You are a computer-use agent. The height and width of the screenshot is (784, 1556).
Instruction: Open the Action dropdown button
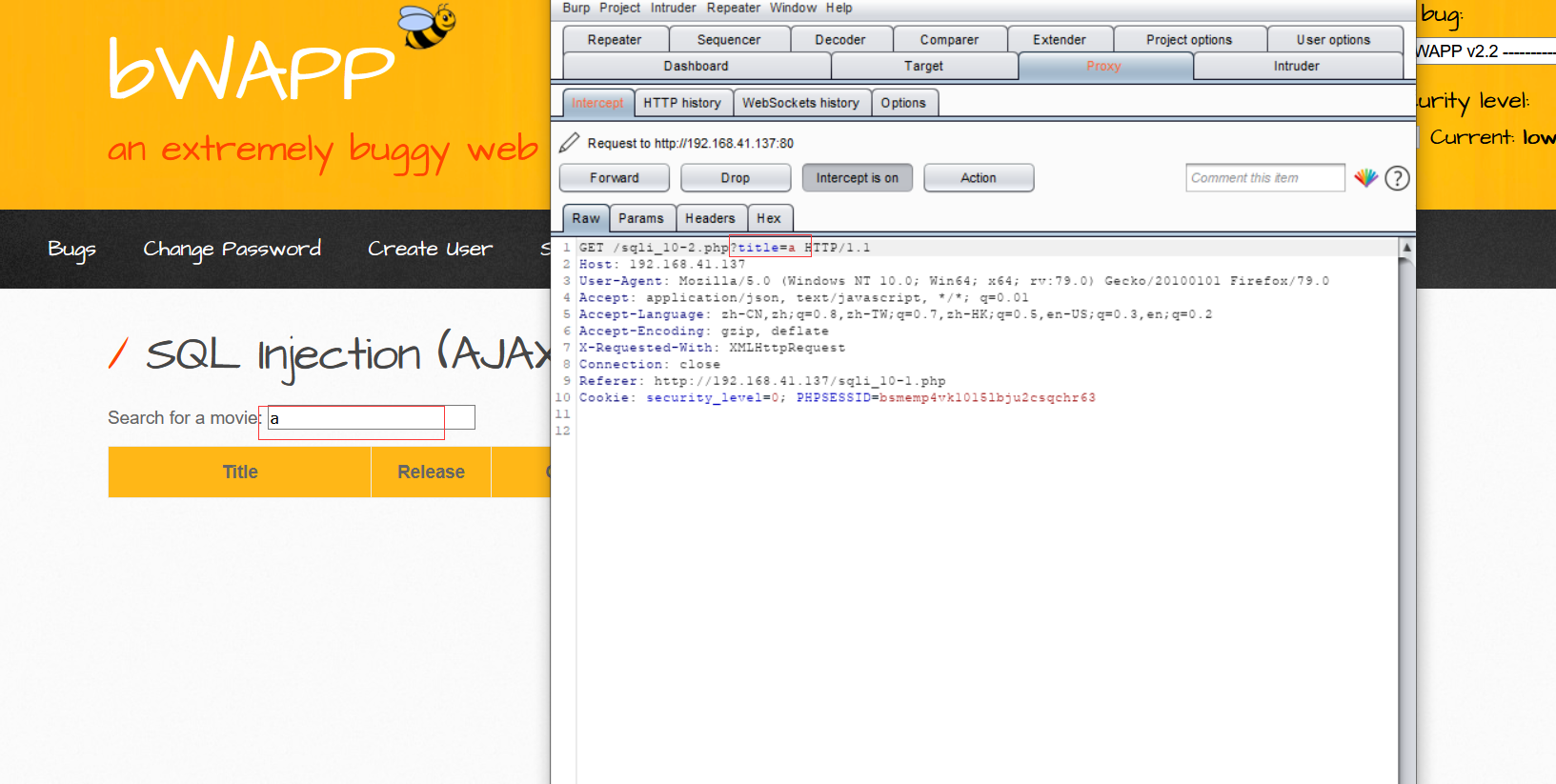click(x=979, y=178)
